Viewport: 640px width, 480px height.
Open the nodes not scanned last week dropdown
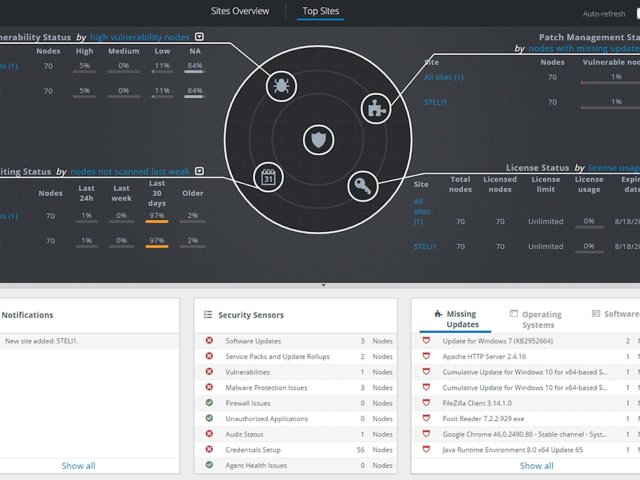click(x=200, y=172)
